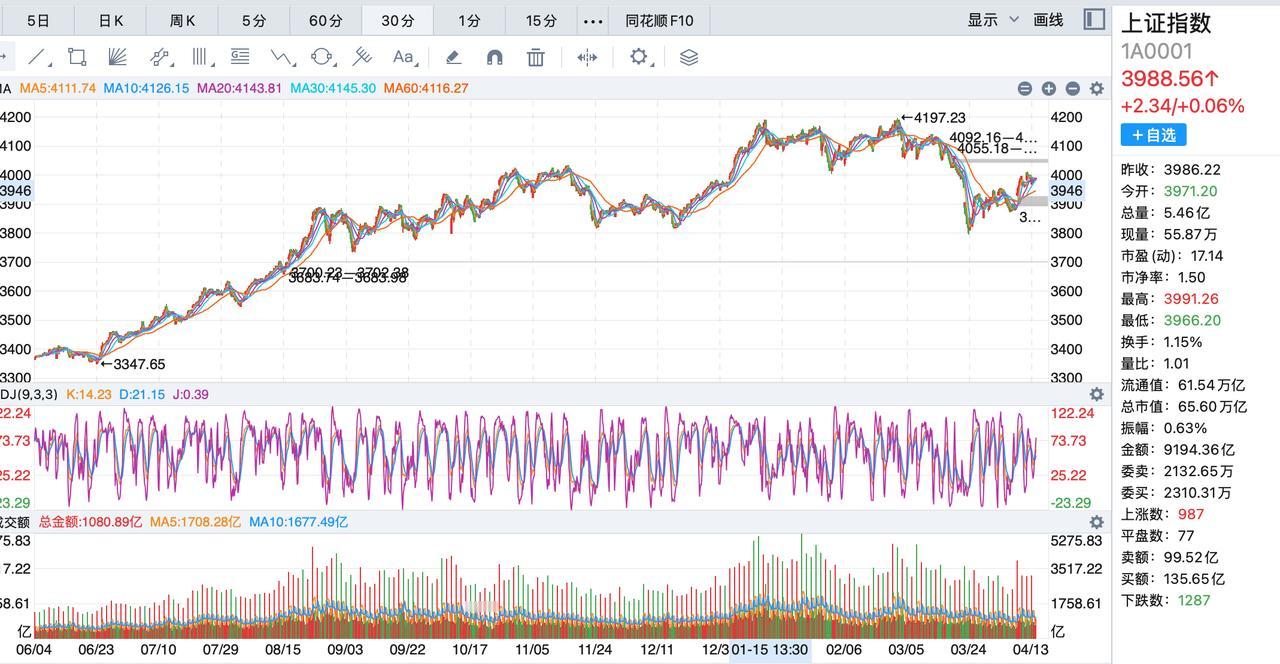The image size is (1280, 664).
Task: Click the MA10:4126.15 indicator label
Action: [146, 88]
